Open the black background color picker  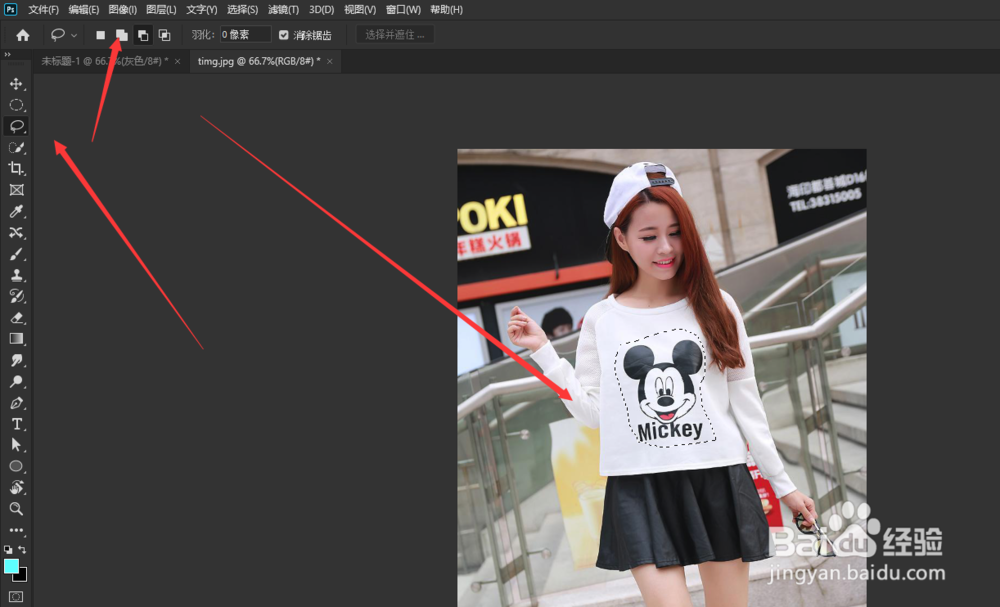point(23,576)
